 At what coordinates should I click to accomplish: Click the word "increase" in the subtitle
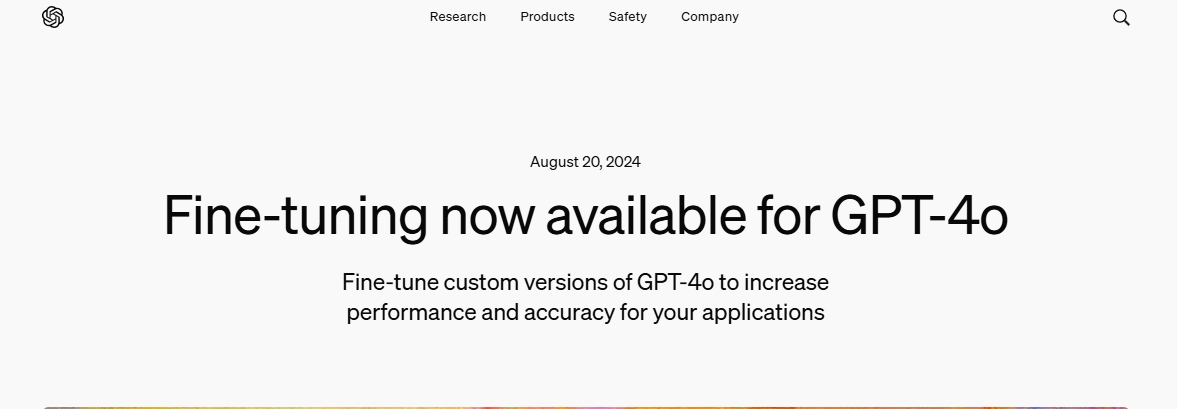(x=786, y=282)
